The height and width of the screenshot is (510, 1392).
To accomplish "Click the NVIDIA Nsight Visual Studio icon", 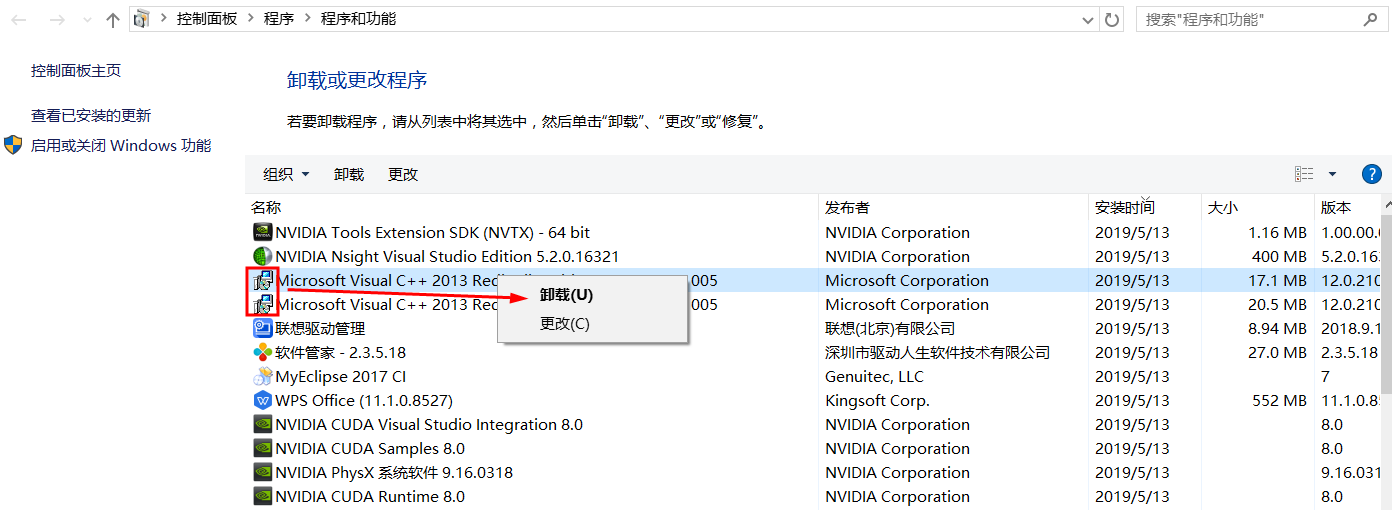I will pyautogui.click(x=262, y=257).
